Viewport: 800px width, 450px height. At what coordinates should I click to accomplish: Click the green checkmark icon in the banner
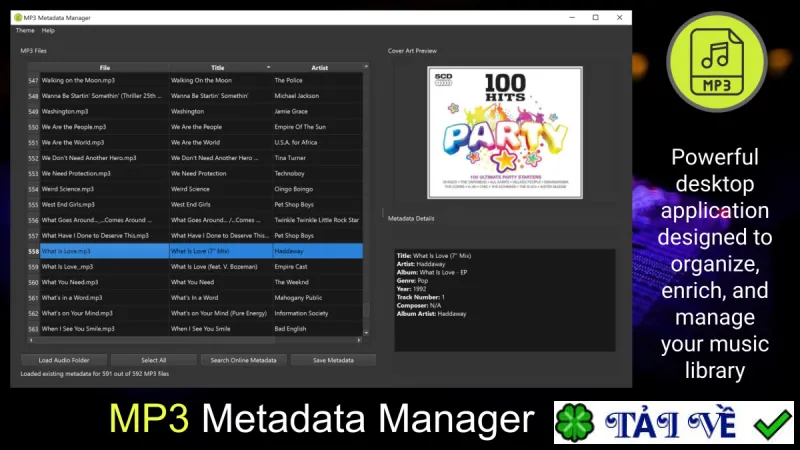[x=773, y=423]
